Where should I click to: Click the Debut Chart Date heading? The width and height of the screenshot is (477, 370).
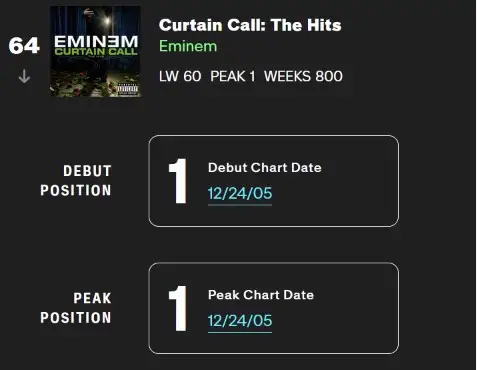265,168
